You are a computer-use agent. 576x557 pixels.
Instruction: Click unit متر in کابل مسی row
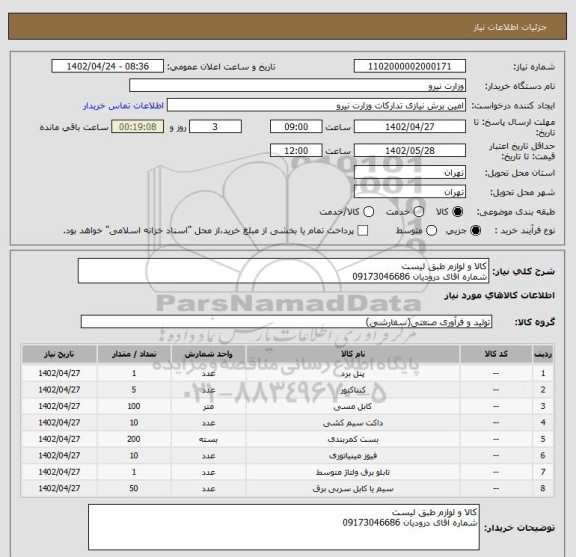tap(208, 406)
